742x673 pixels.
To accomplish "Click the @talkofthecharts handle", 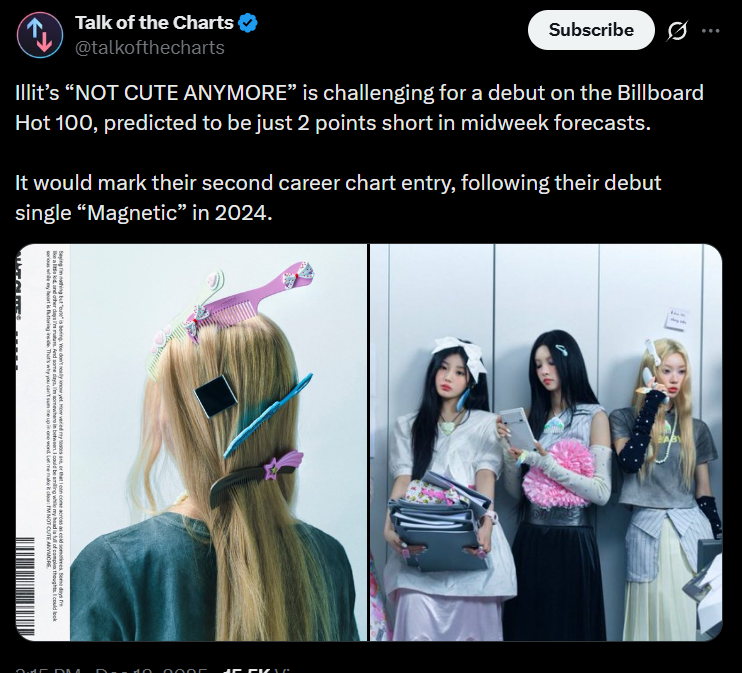I will [x=150, y=47].
